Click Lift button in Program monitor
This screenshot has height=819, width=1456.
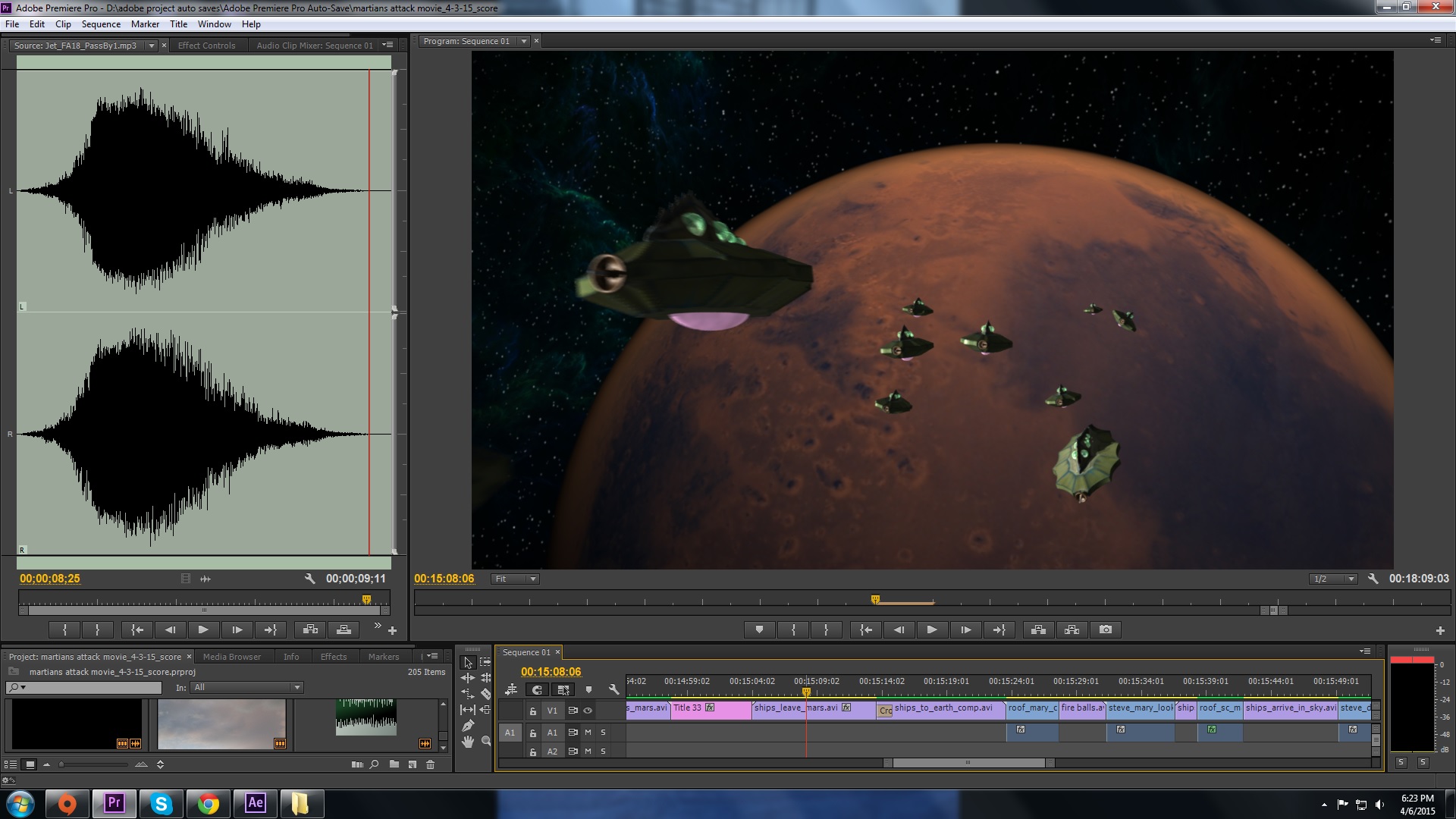(1038, 629)
